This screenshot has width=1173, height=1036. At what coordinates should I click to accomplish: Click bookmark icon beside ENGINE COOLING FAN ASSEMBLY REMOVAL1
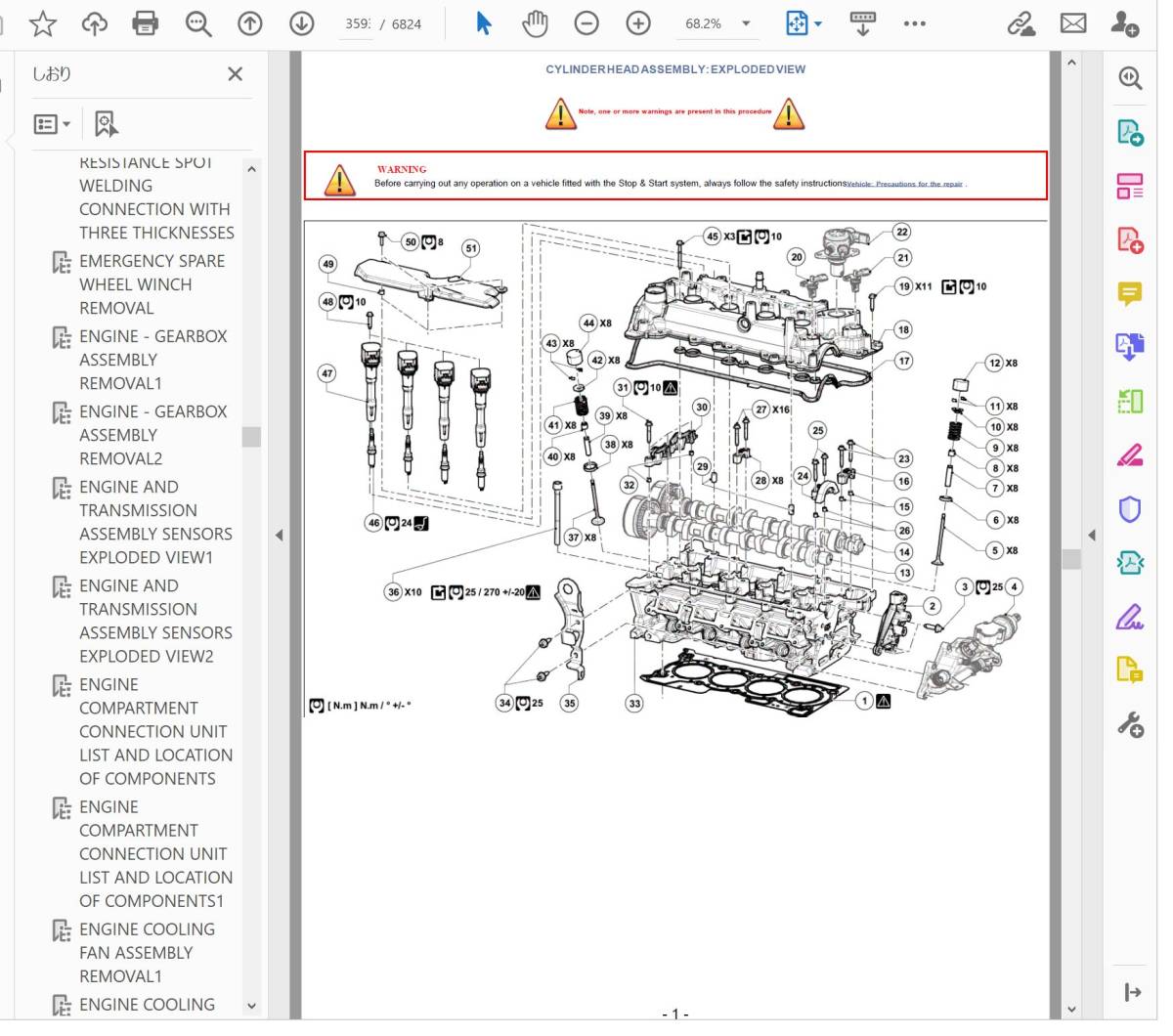click(x=62, y=930)
